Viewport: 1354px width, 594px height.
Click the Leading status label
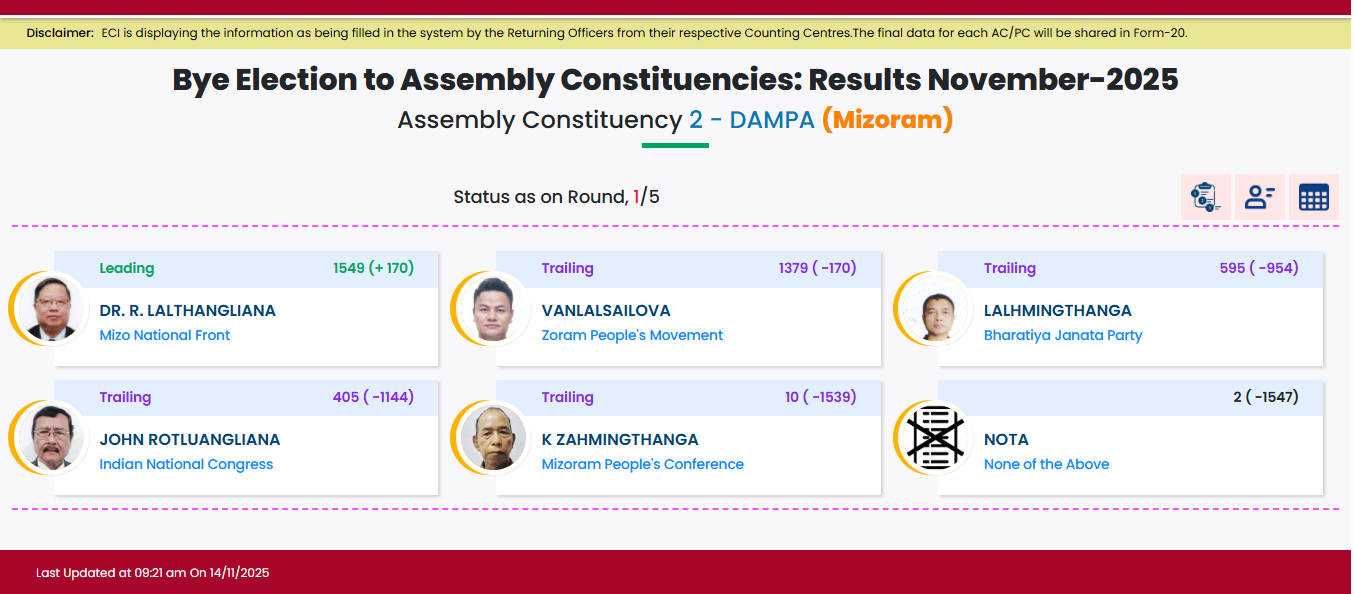(127, 268)
